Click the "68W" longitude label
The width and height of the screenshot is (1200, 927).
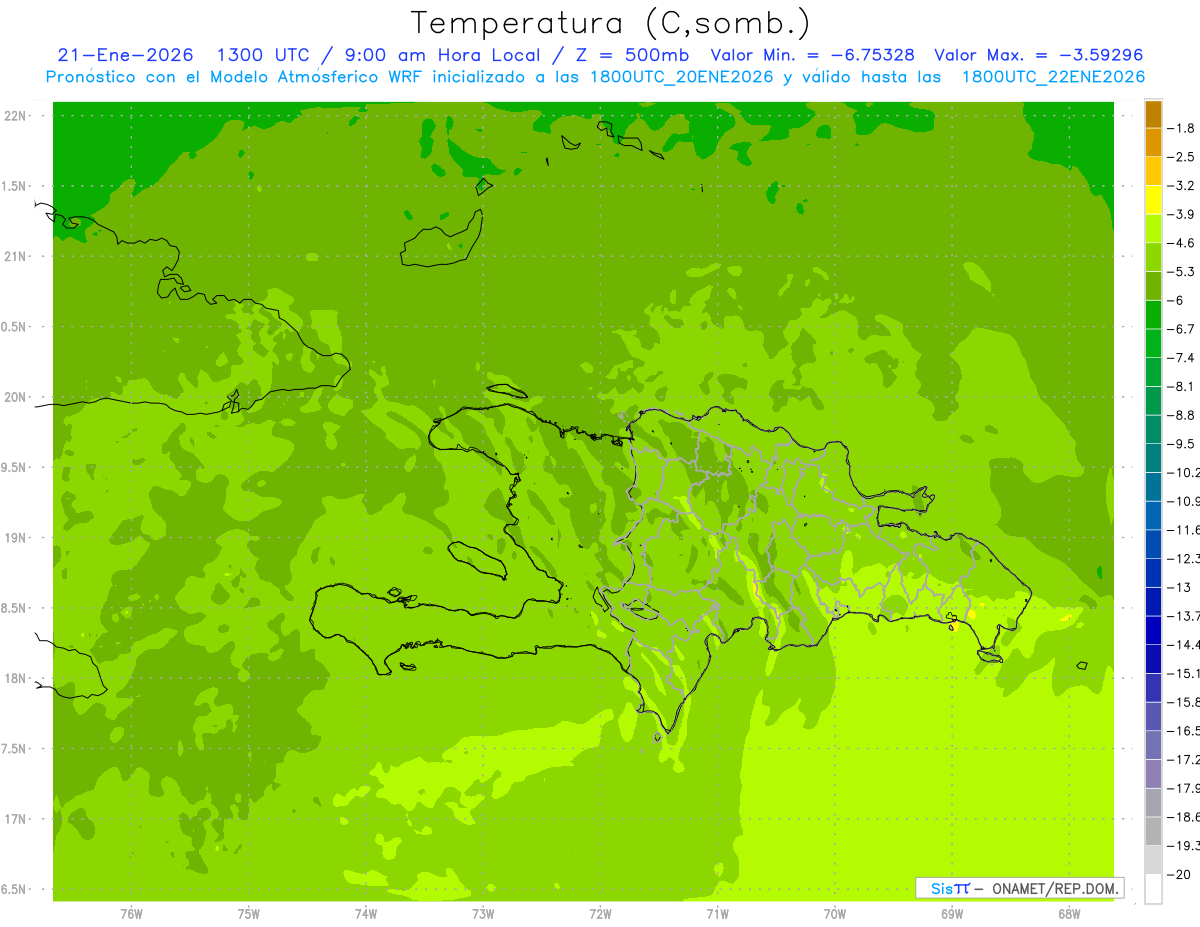1069,913
